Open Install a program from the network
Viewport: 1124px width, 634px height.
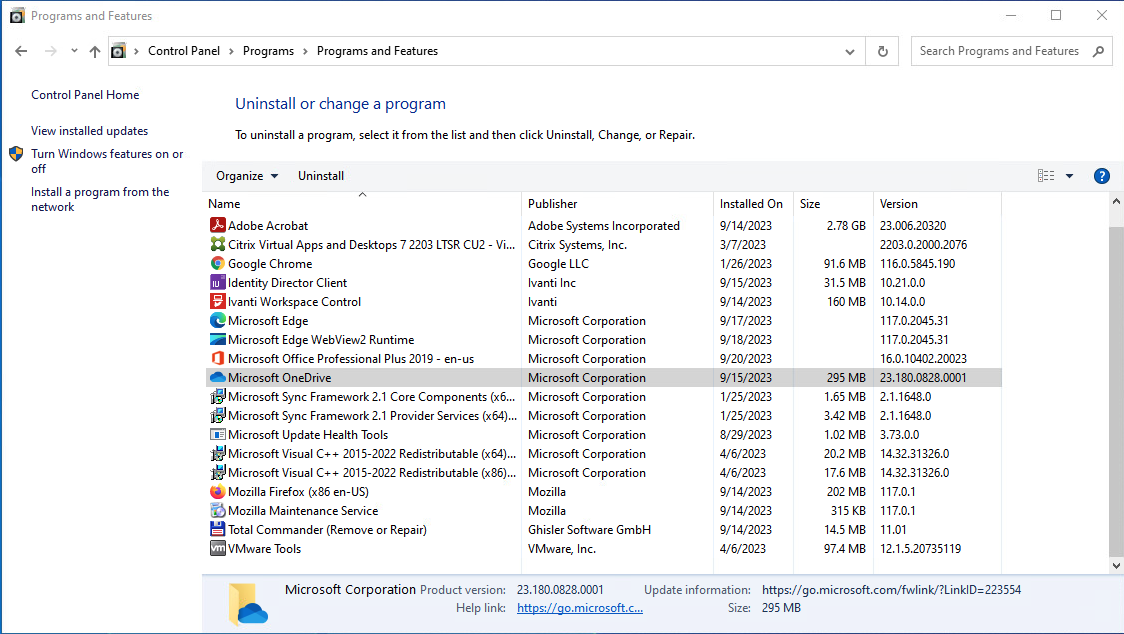coord(100,199)
